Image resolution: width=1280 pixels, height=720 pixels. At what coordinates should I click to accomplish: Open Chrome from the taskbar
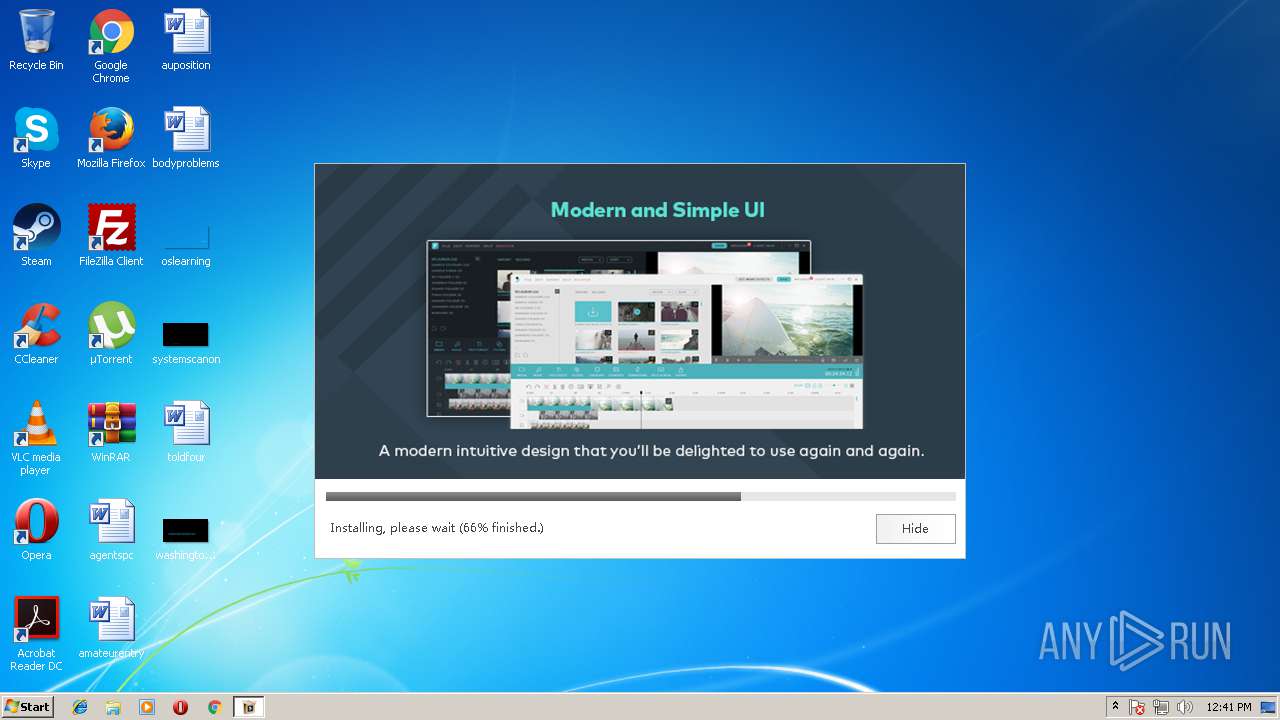[x=214, y=707]
